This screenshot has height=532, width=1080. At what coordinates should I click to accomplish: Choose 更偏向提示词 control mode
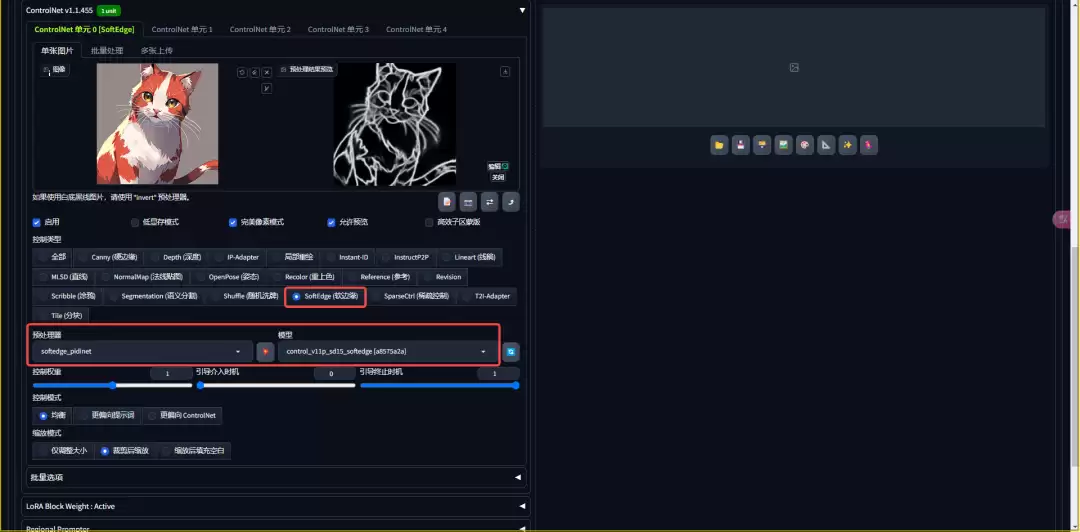coord(108,416)
